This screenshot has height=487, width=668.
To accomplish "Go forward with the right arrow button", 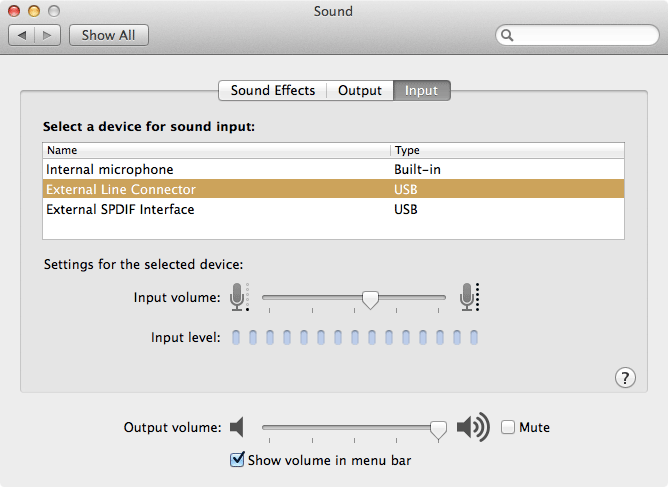I will click(47, 35).
